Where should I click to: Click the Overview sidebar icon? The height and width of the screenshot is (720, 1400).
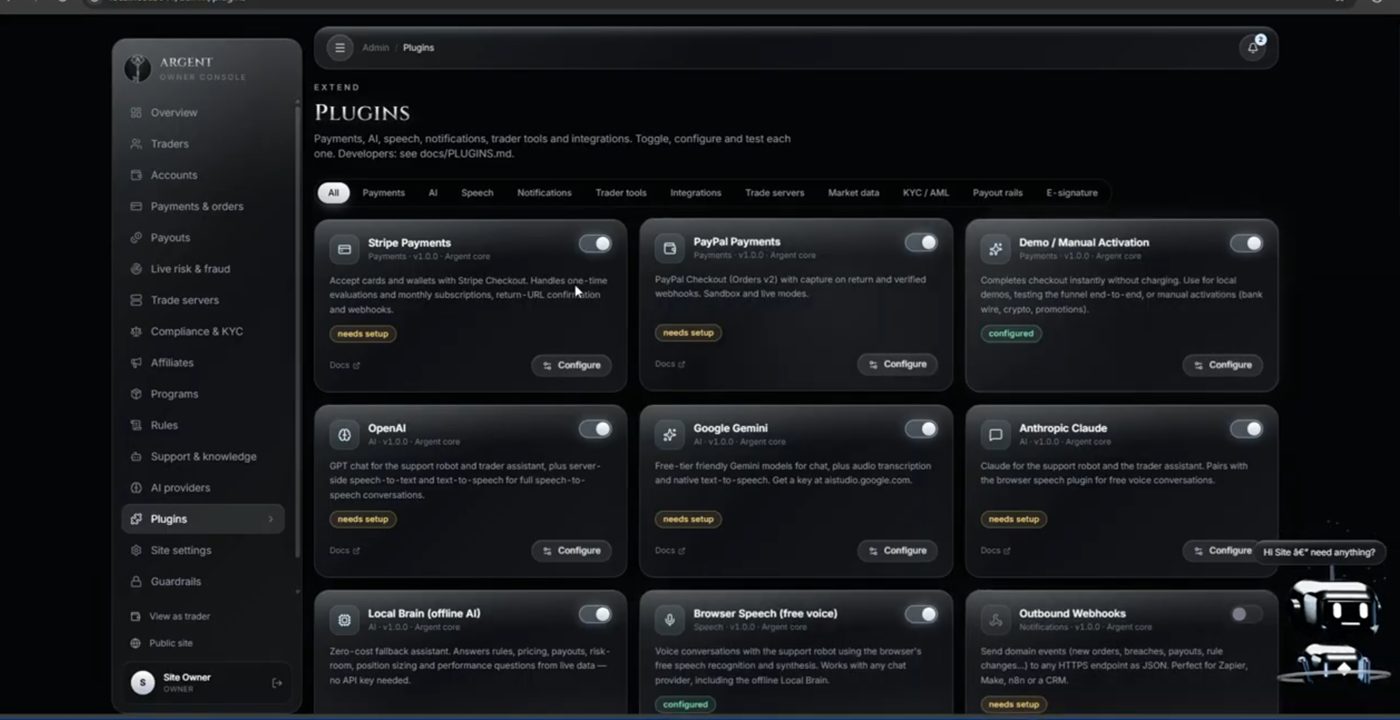tap(136, 113)
